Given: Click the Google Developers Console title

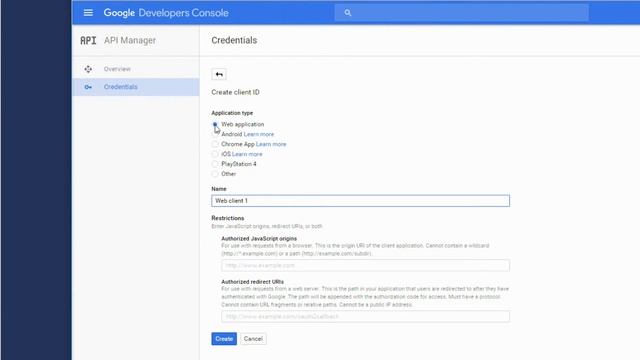Looking at the screenshot, I should tap(166, 13).
